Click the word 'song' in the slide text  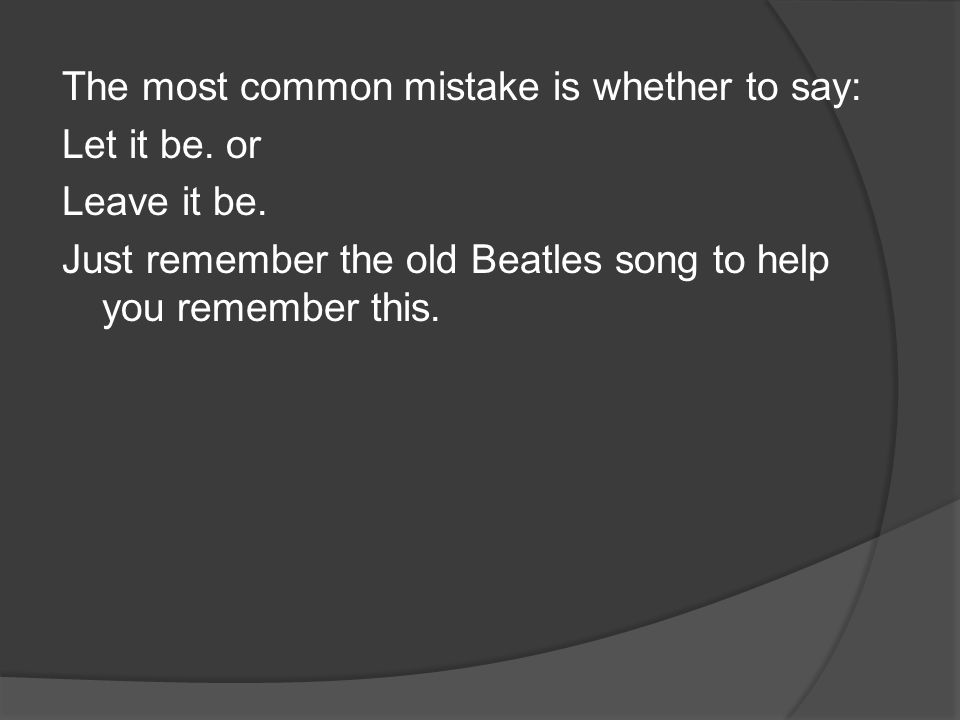(656, 263)
